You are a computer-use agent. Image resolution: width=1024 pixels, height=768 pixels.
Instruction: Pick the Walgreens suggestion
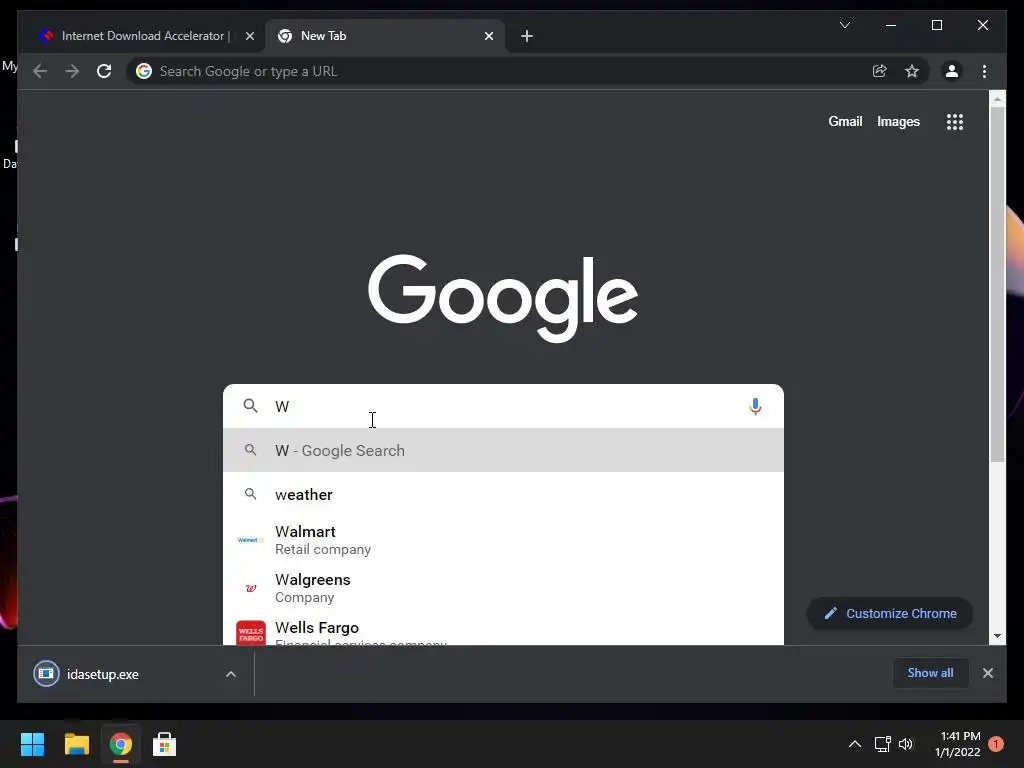click(504, 588)
